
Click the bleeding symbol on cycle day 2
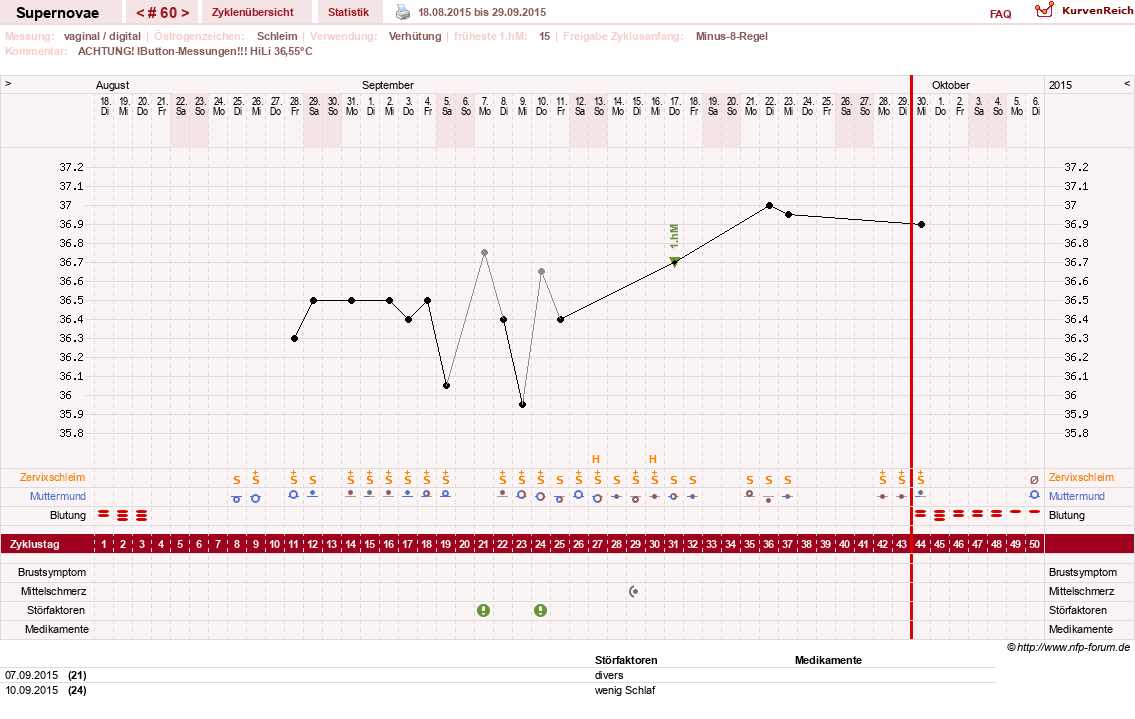pos(122,516)
